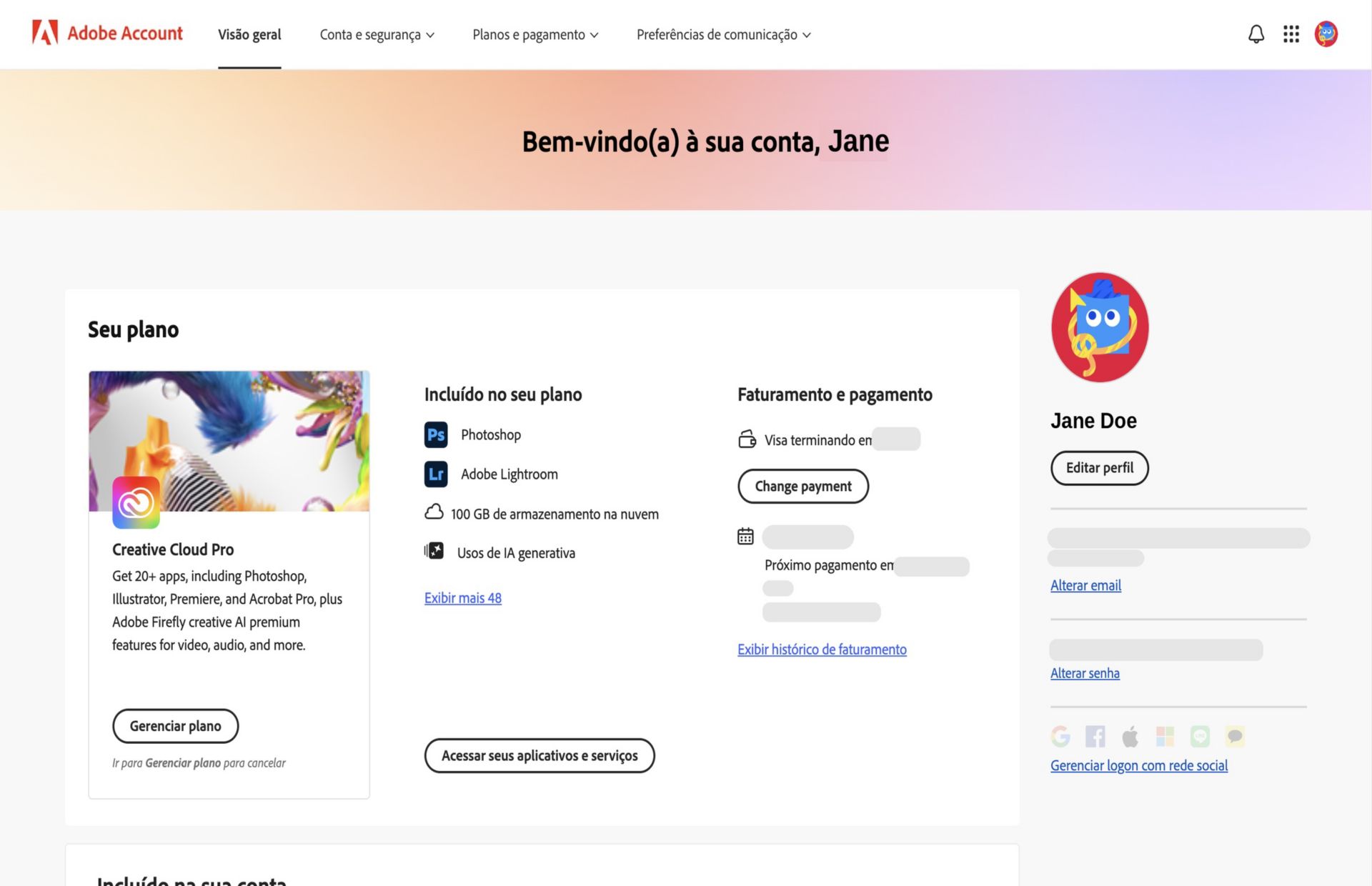Open Exibir histórico de faturamento link
Screen dimensions: 1372x886
[822, 649]
